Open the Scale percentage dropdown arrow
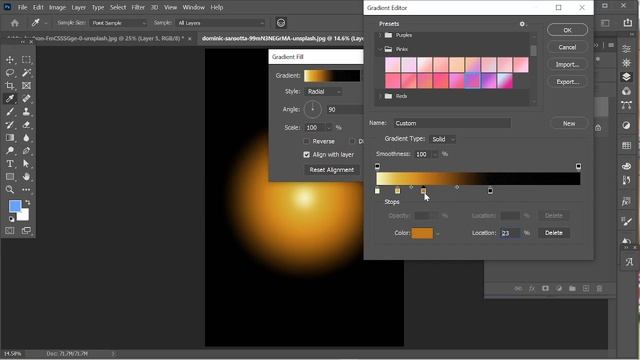Screen dimensions: 640x360 pos(329,128)
